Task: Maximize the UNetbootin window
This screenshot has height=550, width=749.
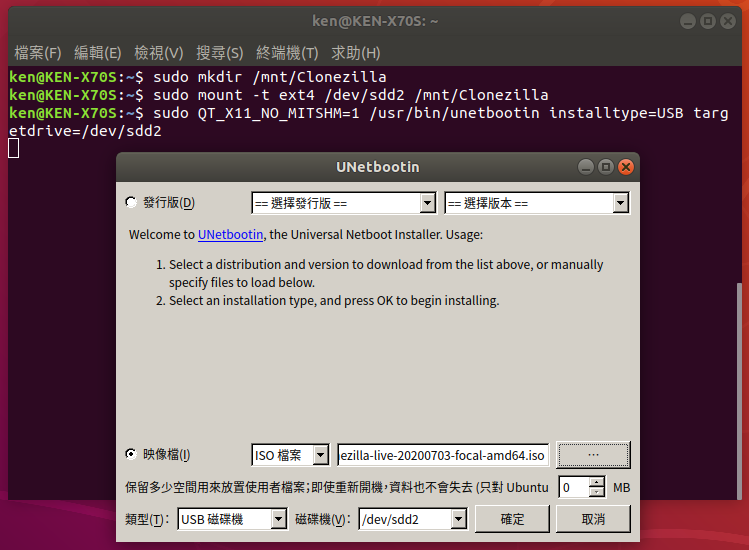Action: click(606, 167)
